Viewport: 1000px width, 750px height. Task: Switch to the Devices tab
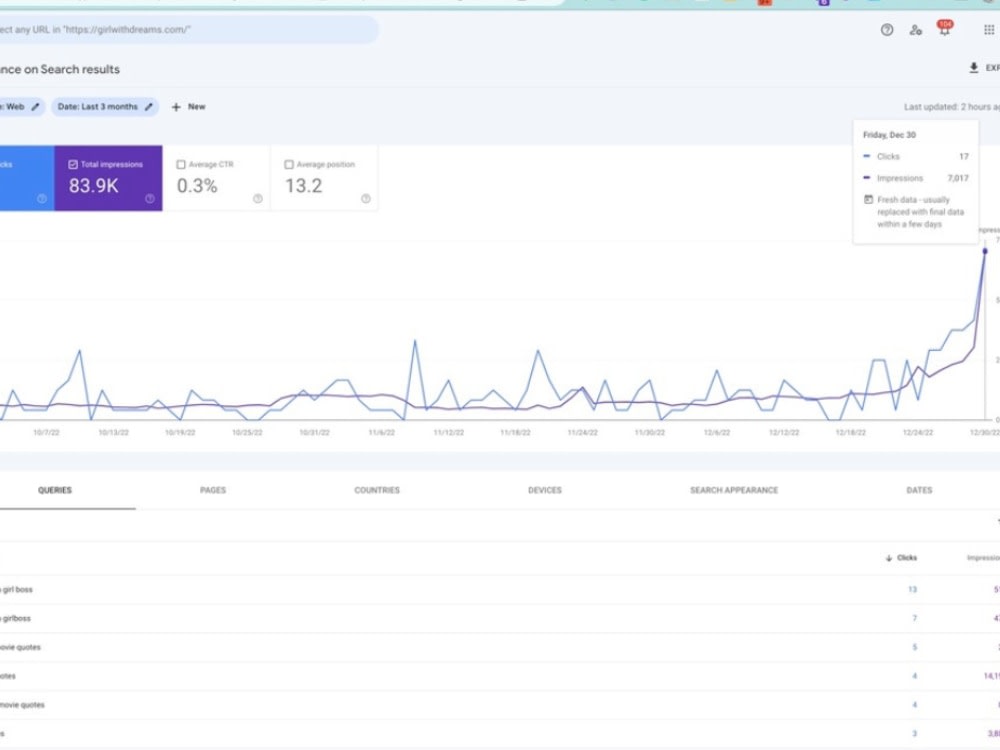545,490
